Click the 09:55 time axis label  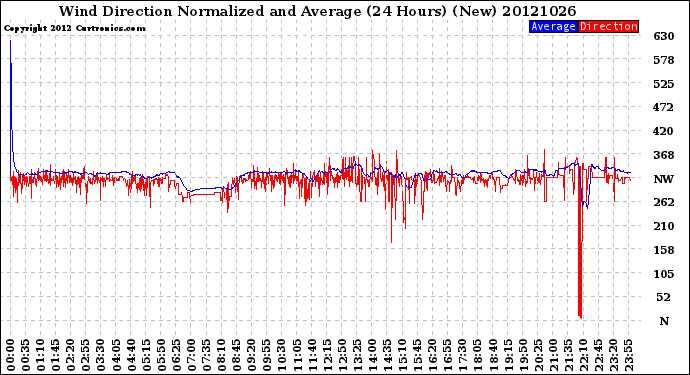point(267,355)
